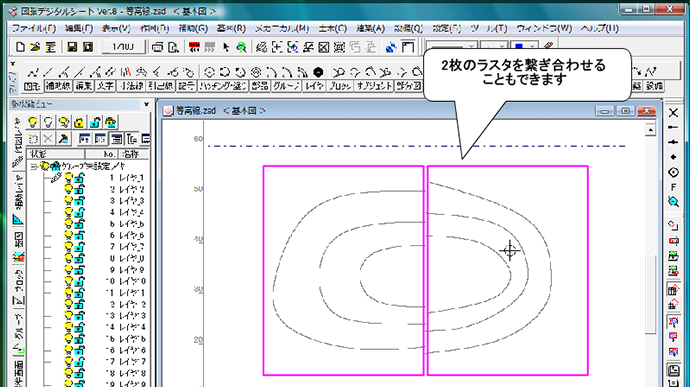This screenshot has width=690, height=387.
Task: Open the ヘルプ(H) menu
Action: tap(599, 29)
